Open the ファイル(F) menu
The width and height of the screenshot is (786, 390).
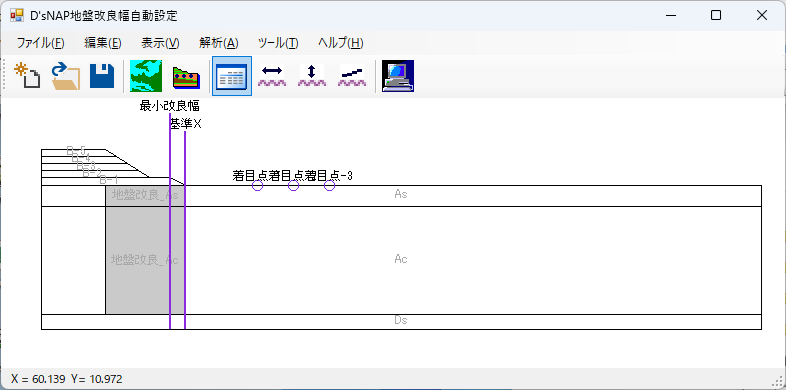(41, 43)
